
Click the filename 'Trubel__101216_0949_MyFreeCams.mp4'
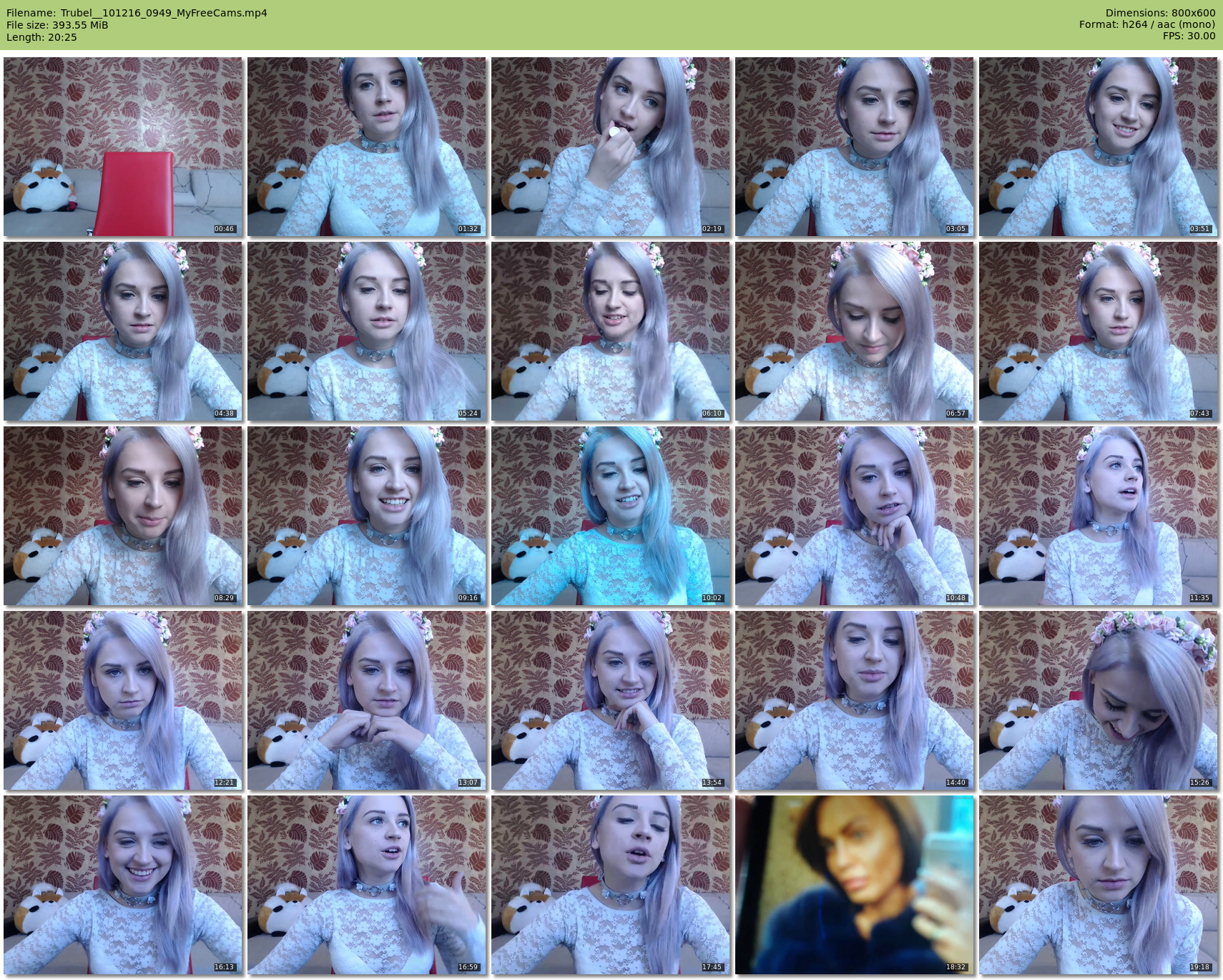click(164, 13)
